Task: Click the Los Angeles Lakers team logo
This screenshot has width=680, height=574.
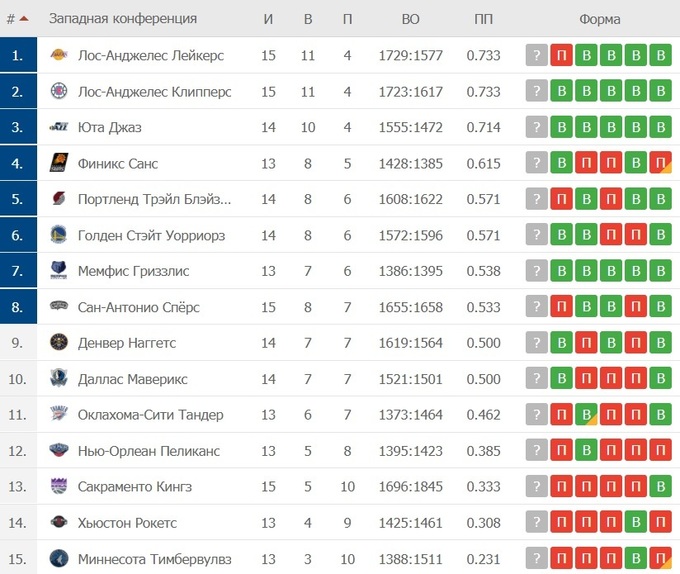Action: [58, 55]
